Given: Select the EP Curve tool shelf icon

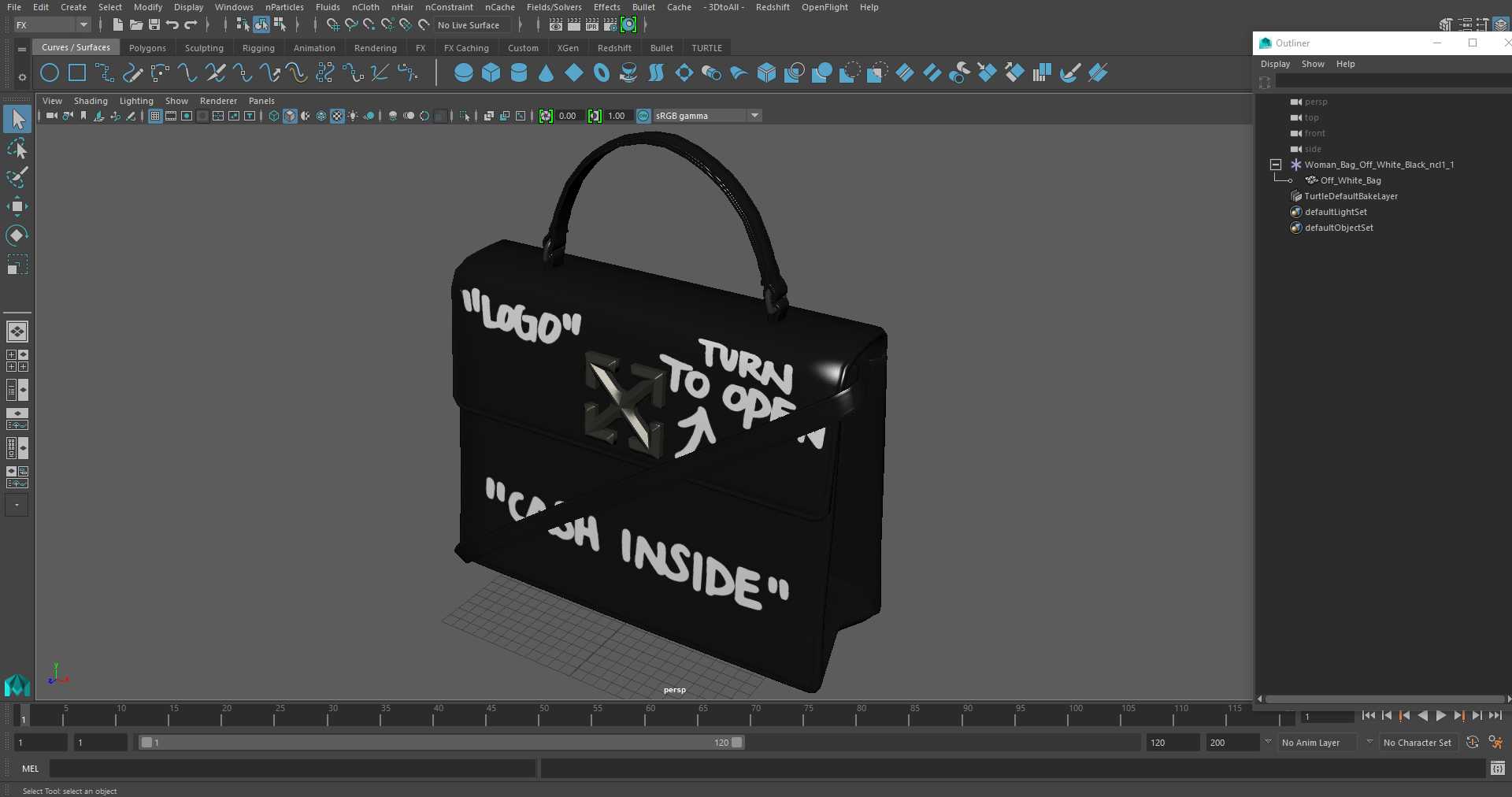Looking at the screenshot, I should 105,73.
